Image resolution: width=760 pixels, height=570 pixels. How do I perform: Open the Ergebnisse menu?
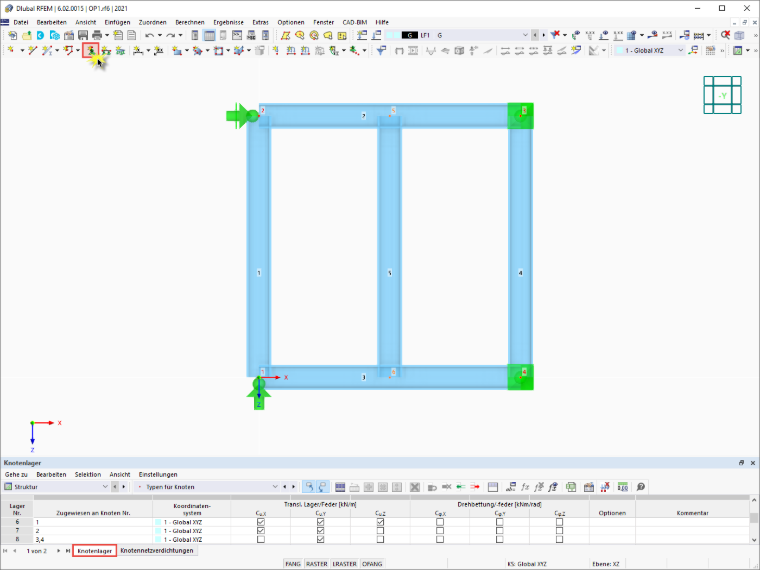tap(228, 22)
